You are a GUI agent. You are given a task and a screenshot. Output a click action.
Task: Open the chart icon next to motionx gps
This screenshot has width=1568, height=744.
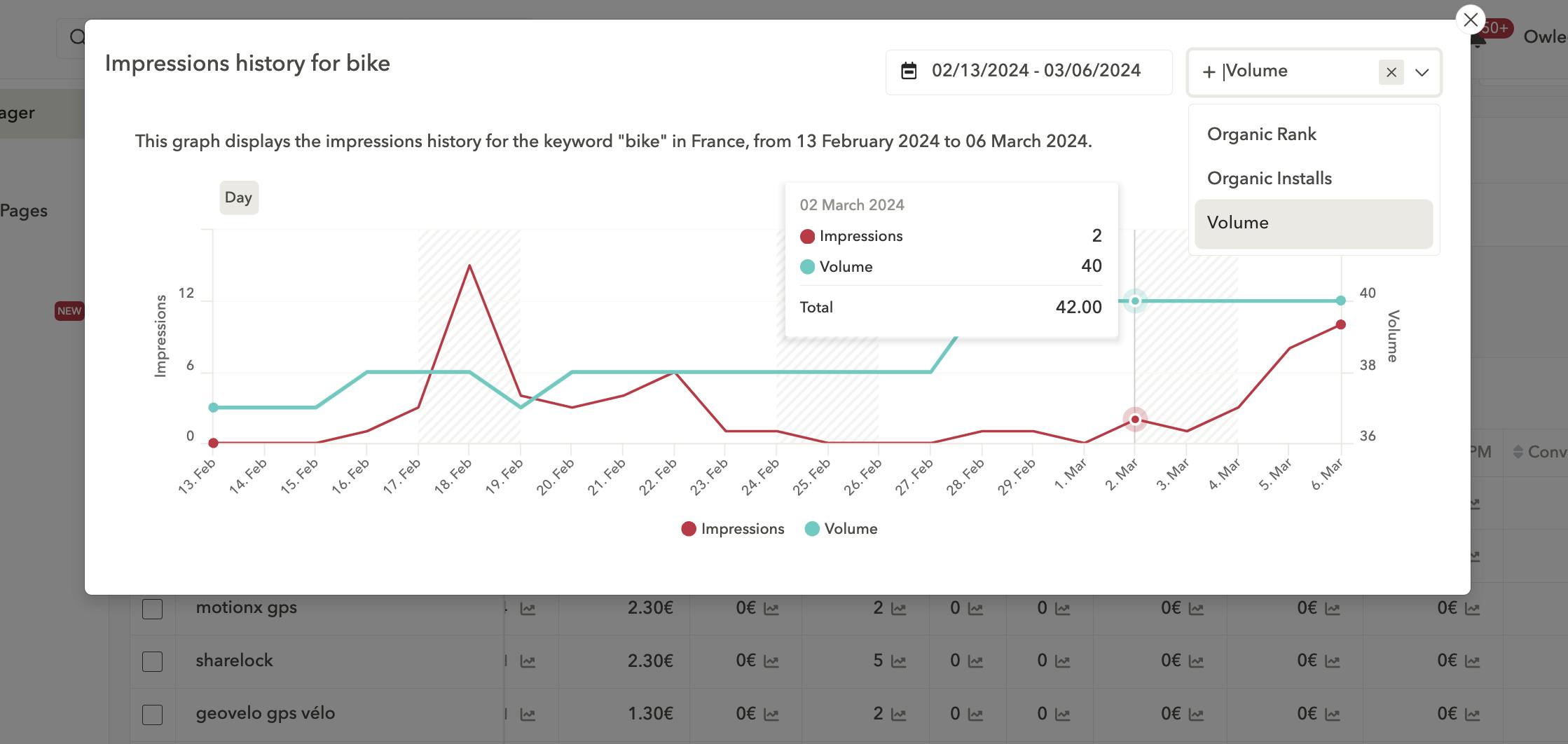(528, 608)
